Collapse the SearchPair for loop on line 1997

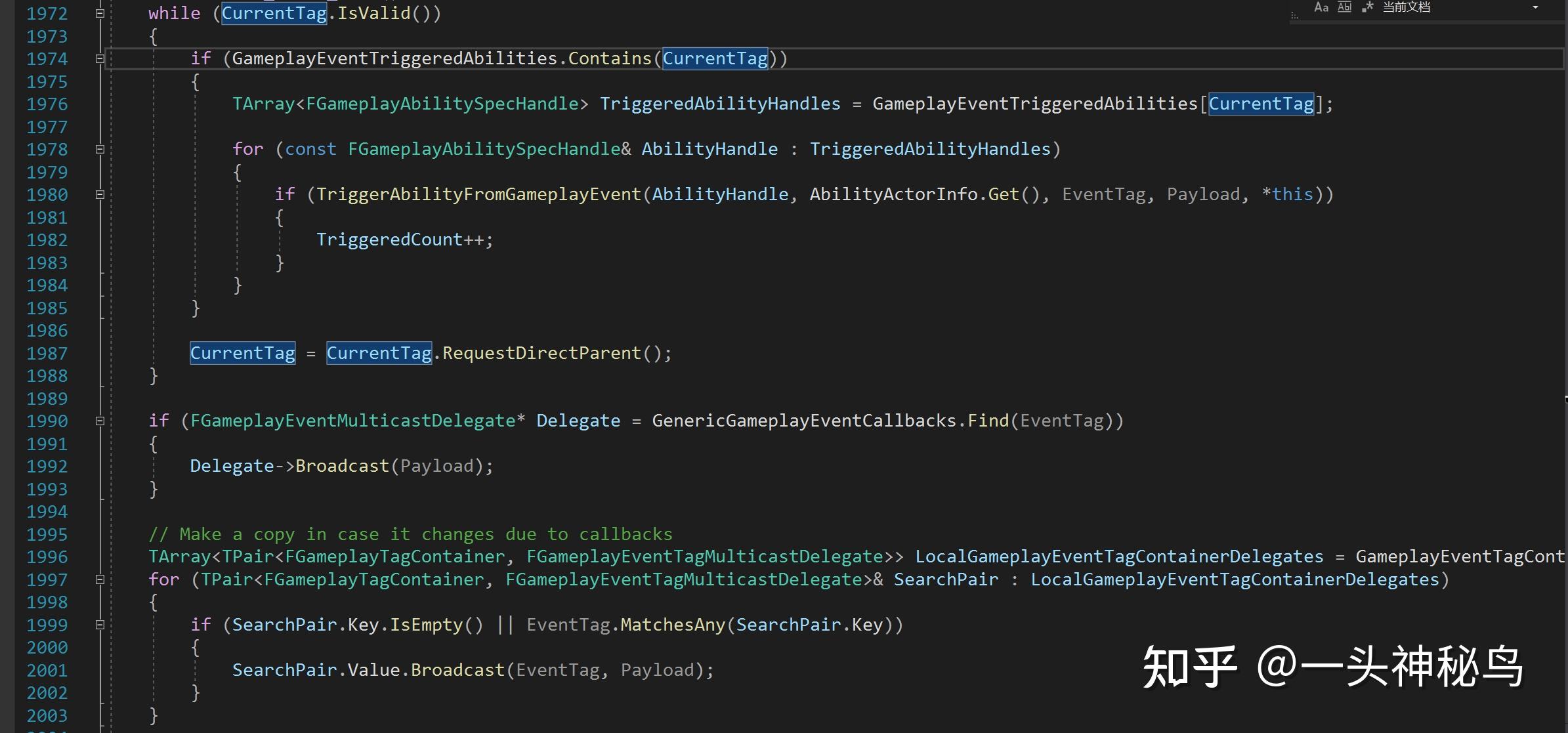(x=100, y=579)
